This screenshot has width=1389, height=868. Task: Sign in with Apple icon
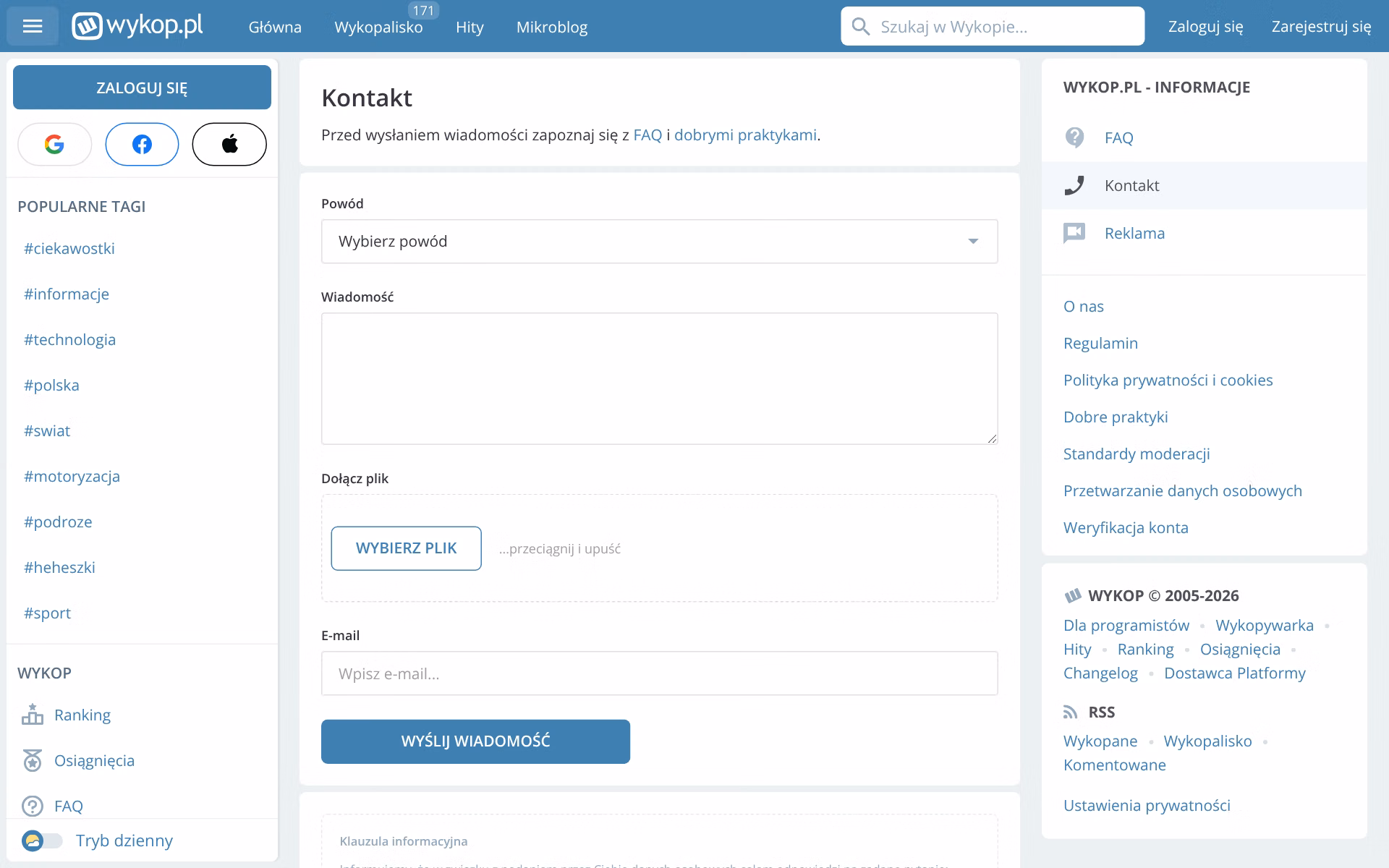tap(229, 144)
